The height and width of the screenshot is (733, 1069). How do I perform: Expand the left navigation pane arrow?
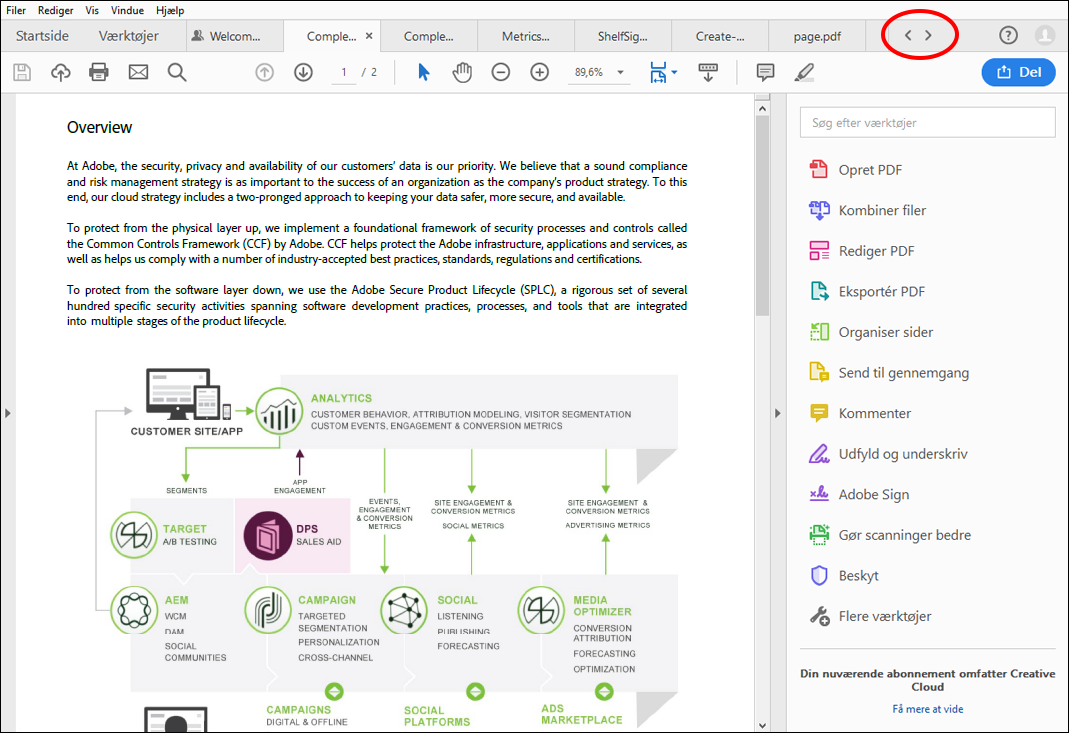tap(7, 413)
